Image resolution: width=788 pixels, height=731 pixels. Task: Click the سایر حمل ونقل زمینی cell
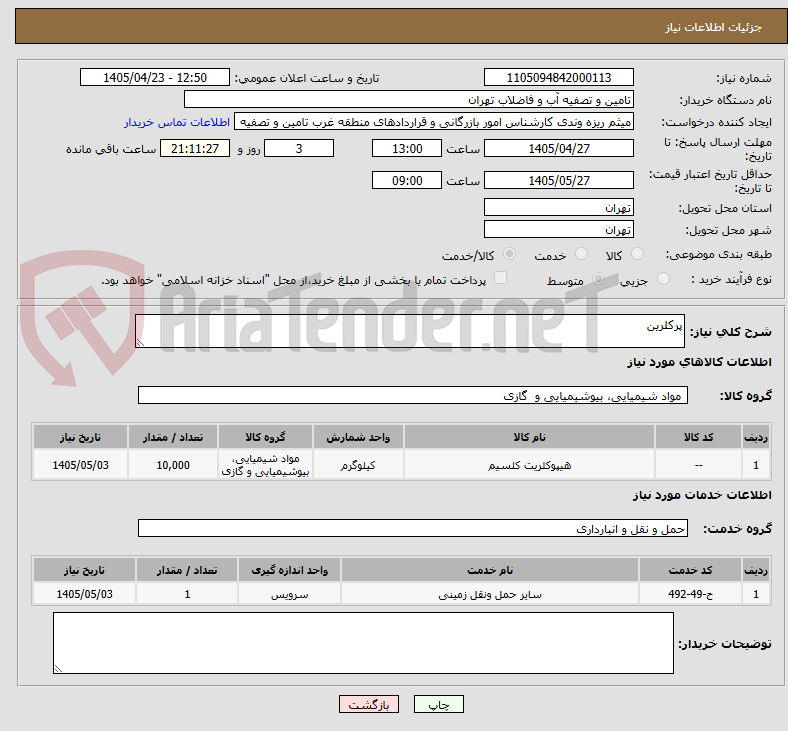point(489,594)
